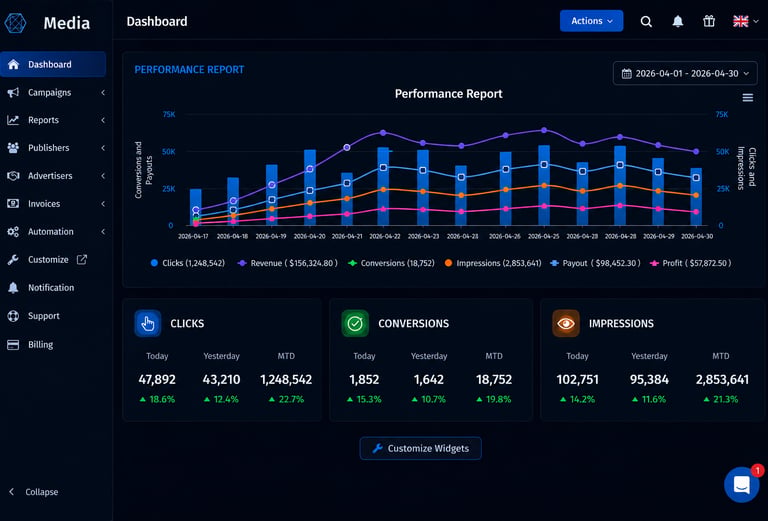The height and width of the screenshot is (521, 768).
Task: Click Conversions Today value 1,852
Action: coord(364,379)
